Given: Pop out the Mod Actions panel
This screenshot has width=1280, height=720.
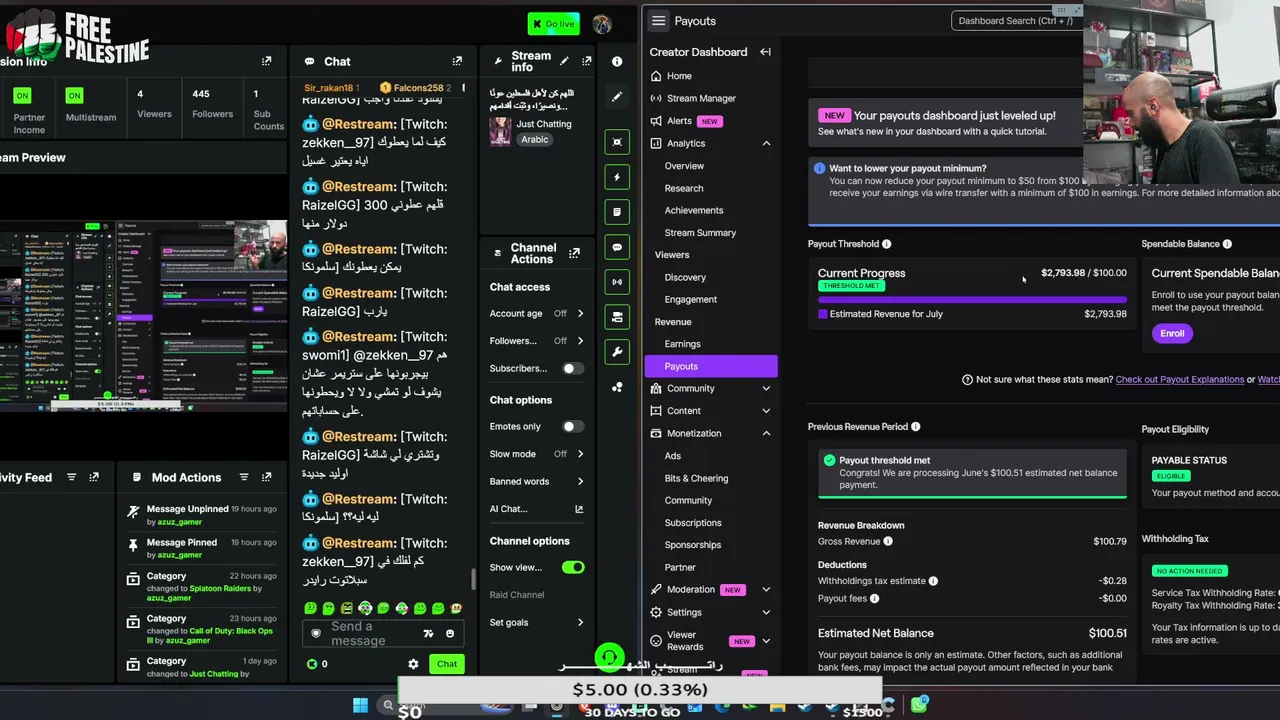Looking at the screenshot, I should point(266,477).
